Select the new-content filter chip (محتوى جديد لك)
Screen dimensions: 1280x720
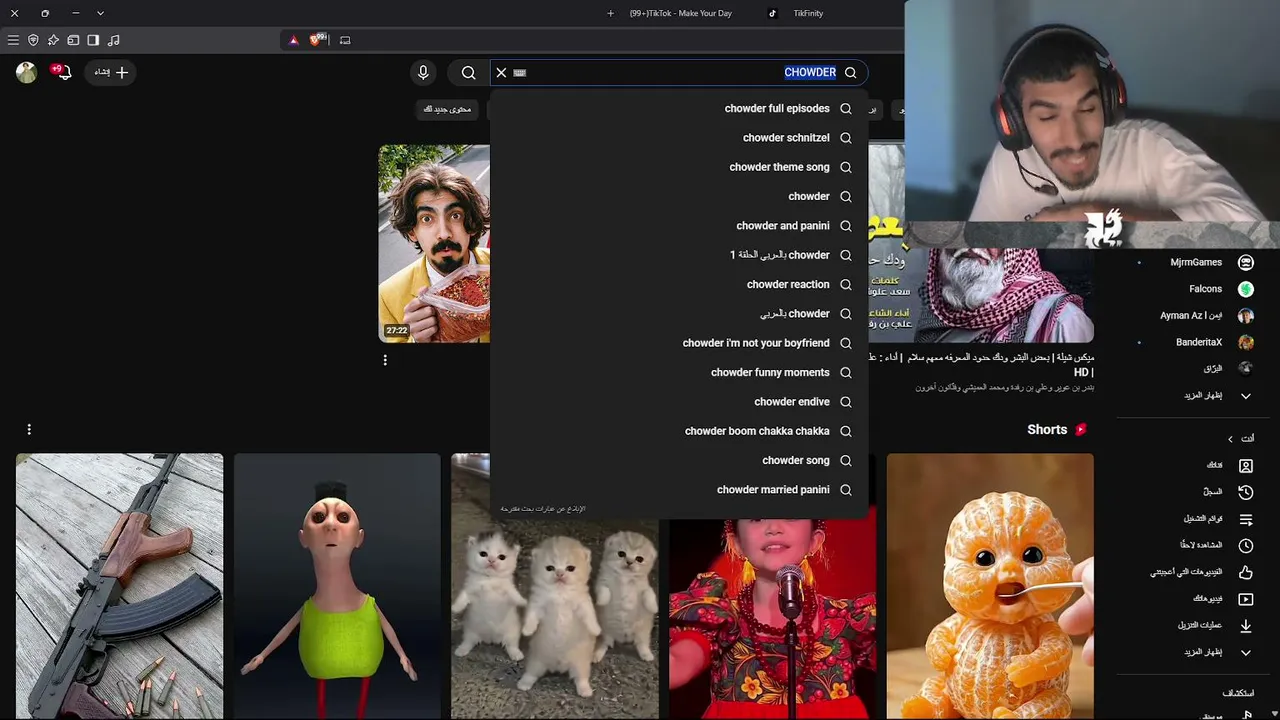coord(447,109)
